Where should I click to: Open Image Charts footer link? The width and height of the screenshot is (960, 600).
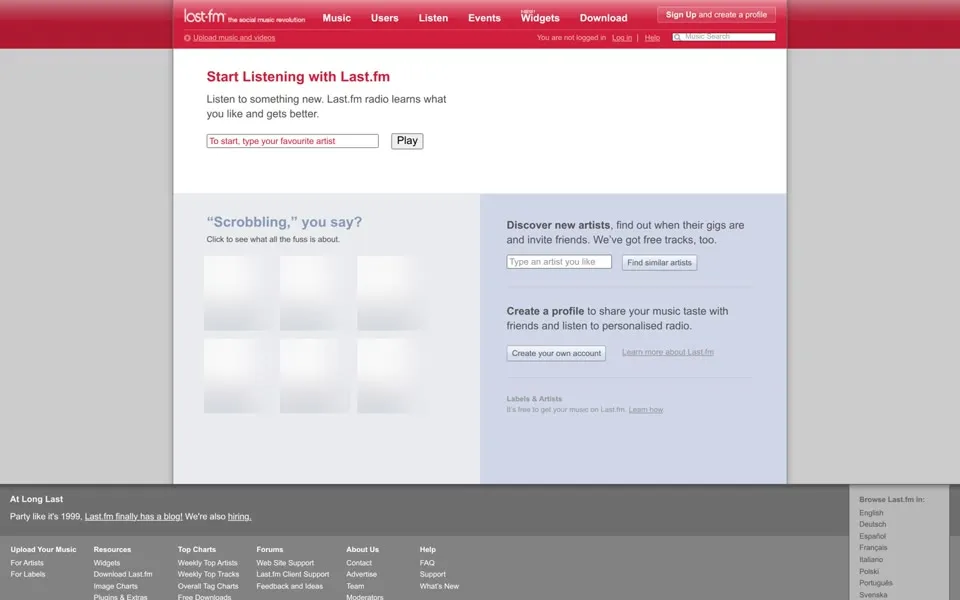116,586
